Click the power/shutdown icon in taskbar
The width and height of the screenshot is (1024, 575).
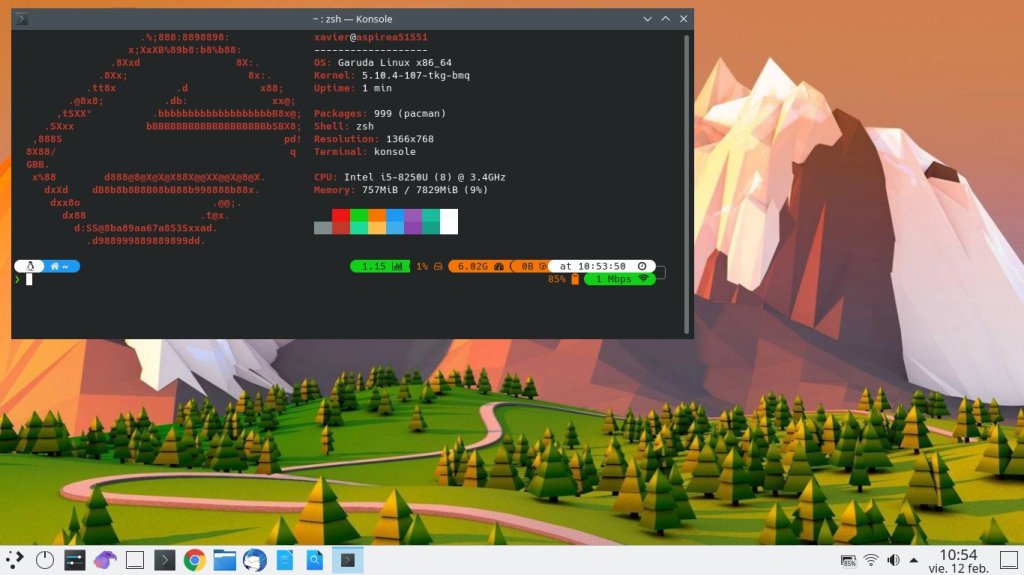coord(45,560)
